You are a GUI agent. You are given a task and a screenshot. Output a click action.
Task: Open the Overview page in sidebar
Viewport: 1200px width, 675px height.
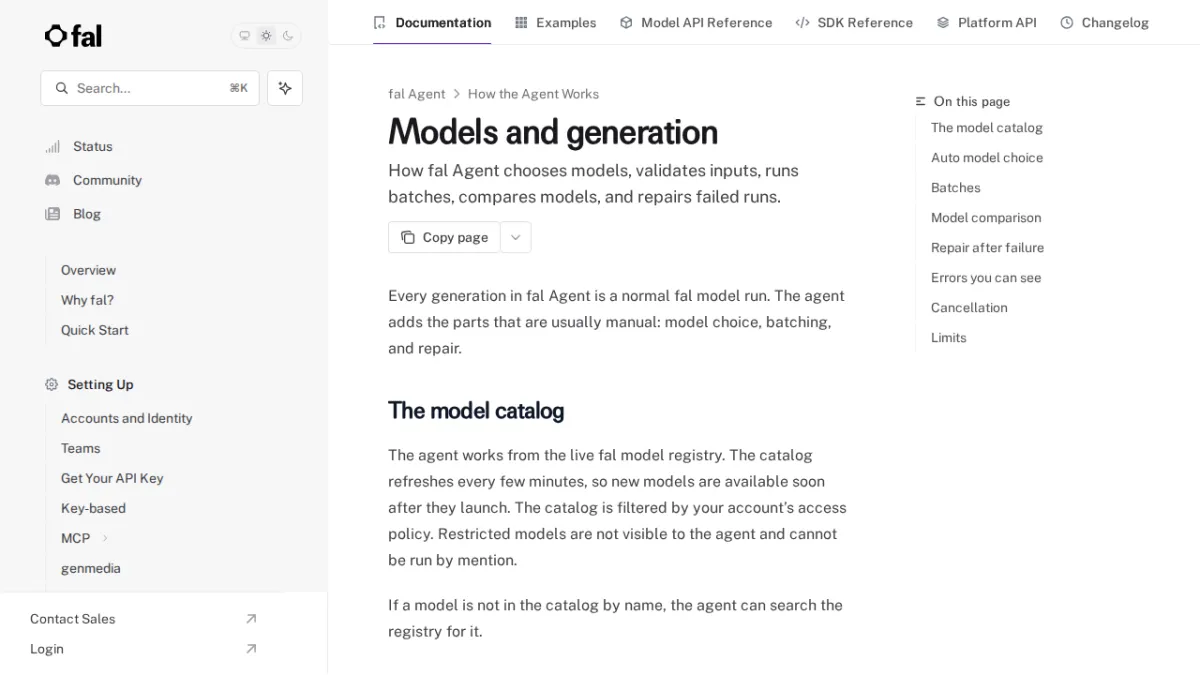click(88, 270)
